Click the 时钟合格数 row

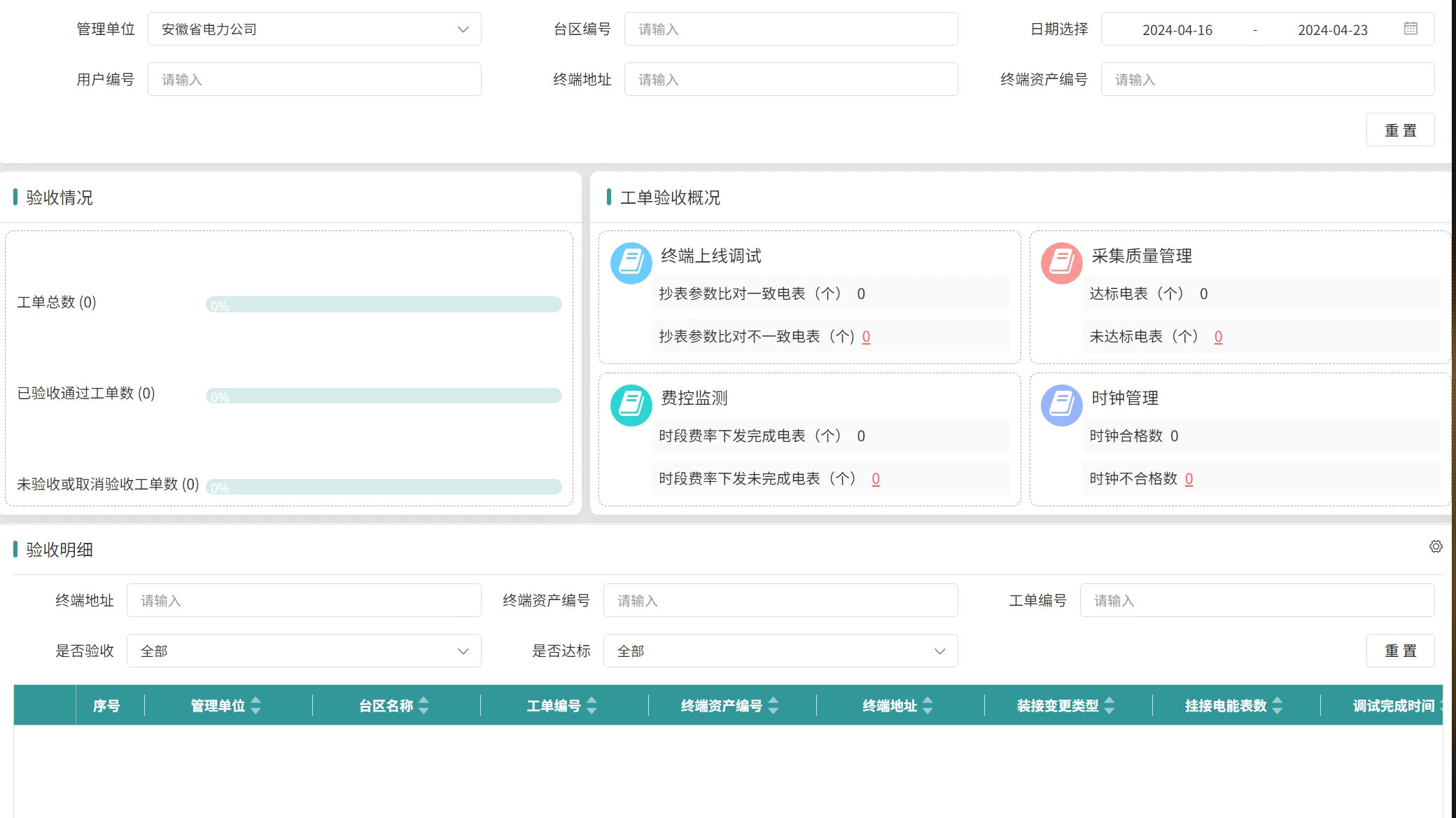point(1261,436)
